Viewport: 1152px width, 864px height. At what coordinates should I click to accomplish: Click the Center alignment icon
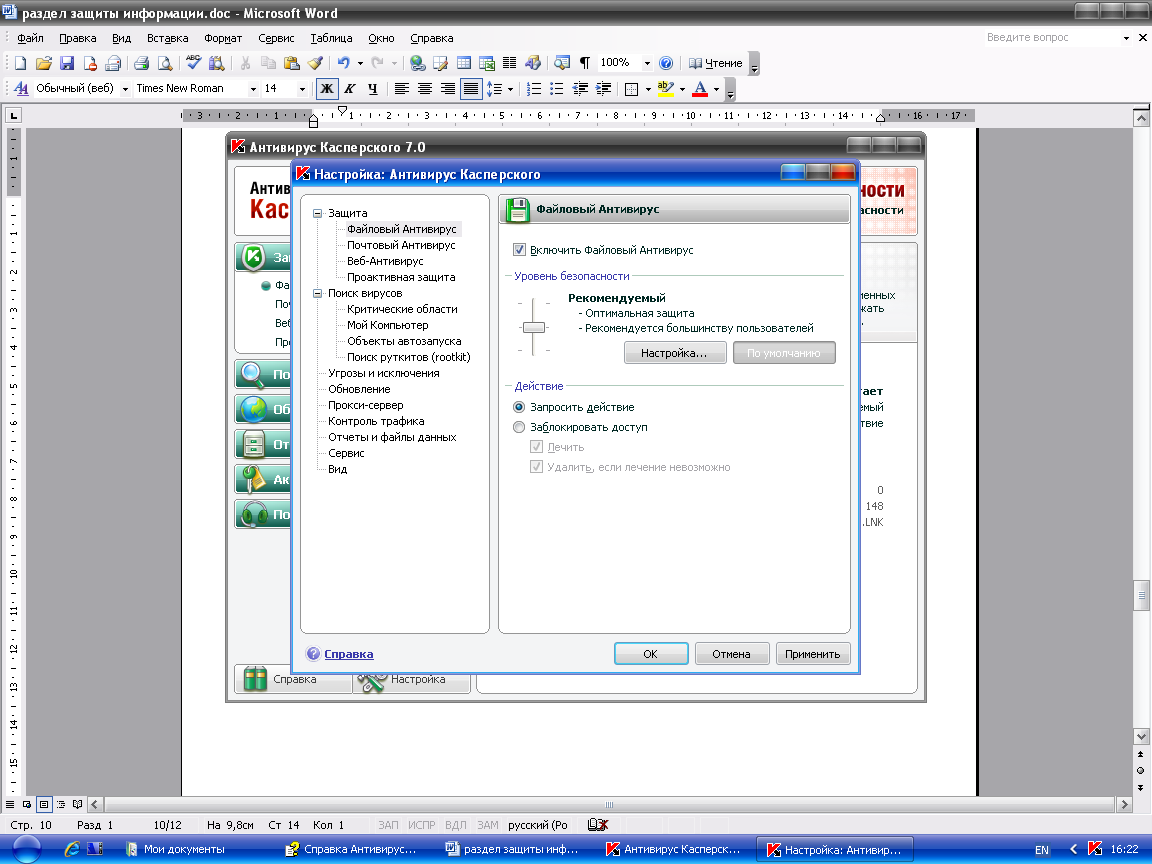[425, 89]
